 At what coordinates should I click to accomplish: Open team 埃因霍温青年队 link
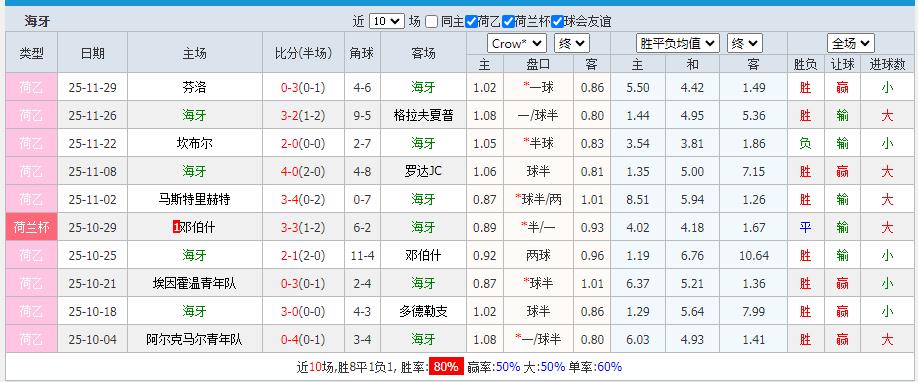coord(194,284)
